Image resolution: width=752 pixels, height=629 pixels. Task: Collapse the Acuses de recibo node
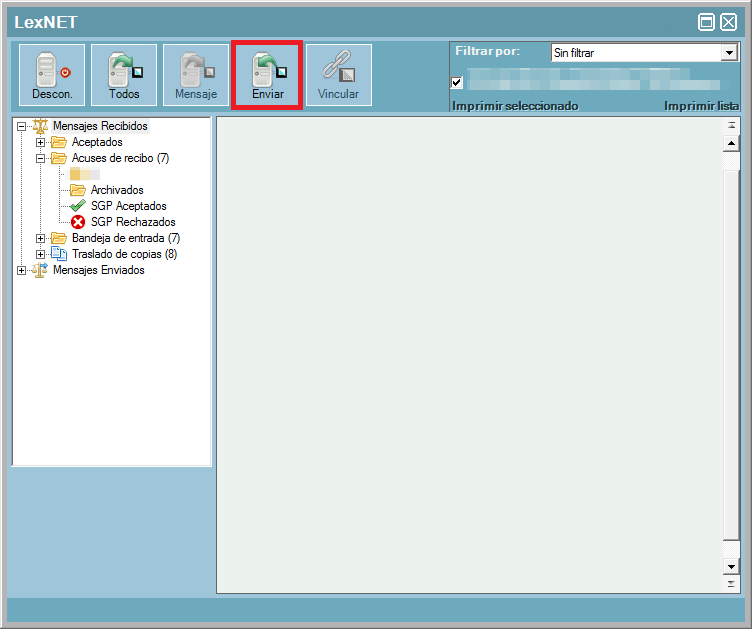click(x=41, y=158)
